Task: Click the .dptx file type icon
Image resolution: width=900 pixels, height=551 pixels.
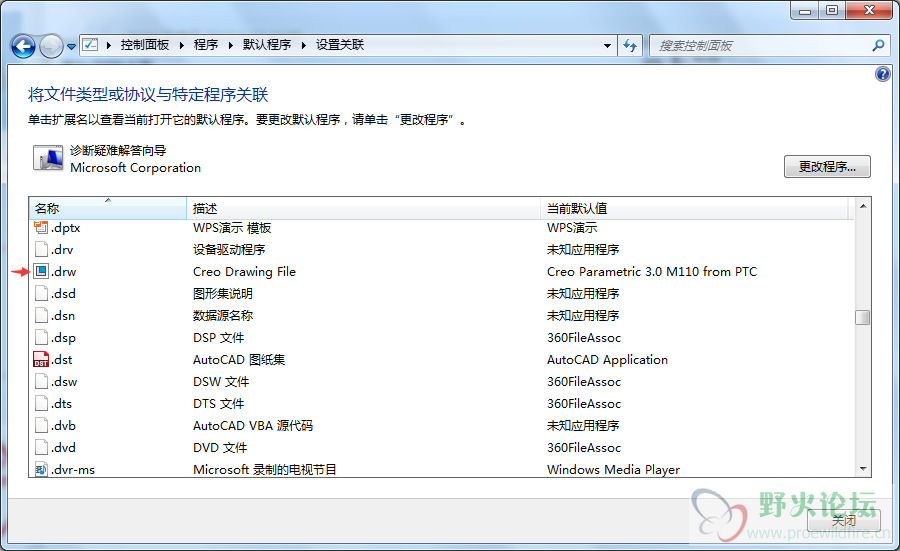Action: tap(41, 227)
